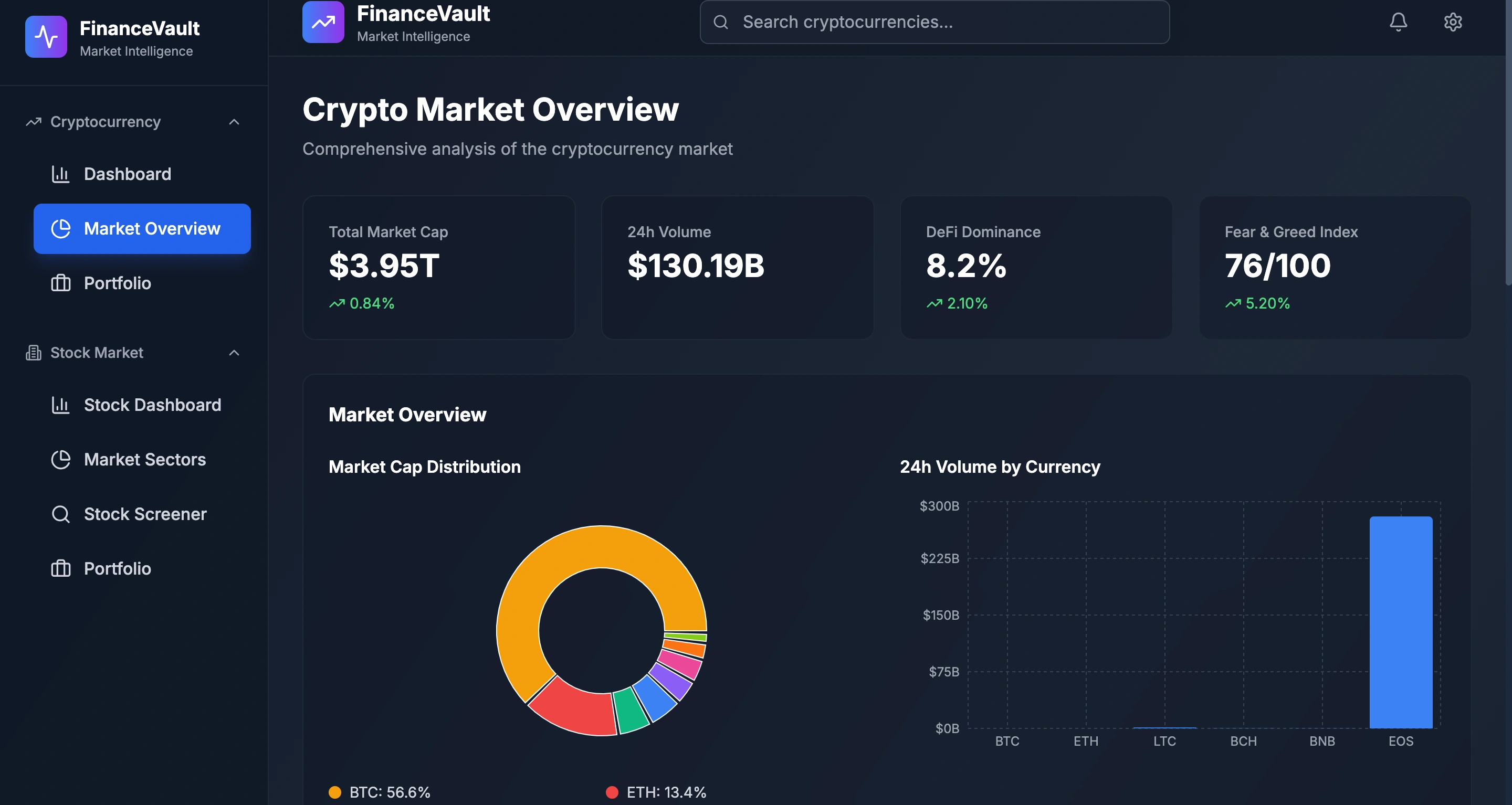Click the EOS volume bar
Image resolution: width=1512 pixels, height=805 pixels.
click(x=1401, y=622)
